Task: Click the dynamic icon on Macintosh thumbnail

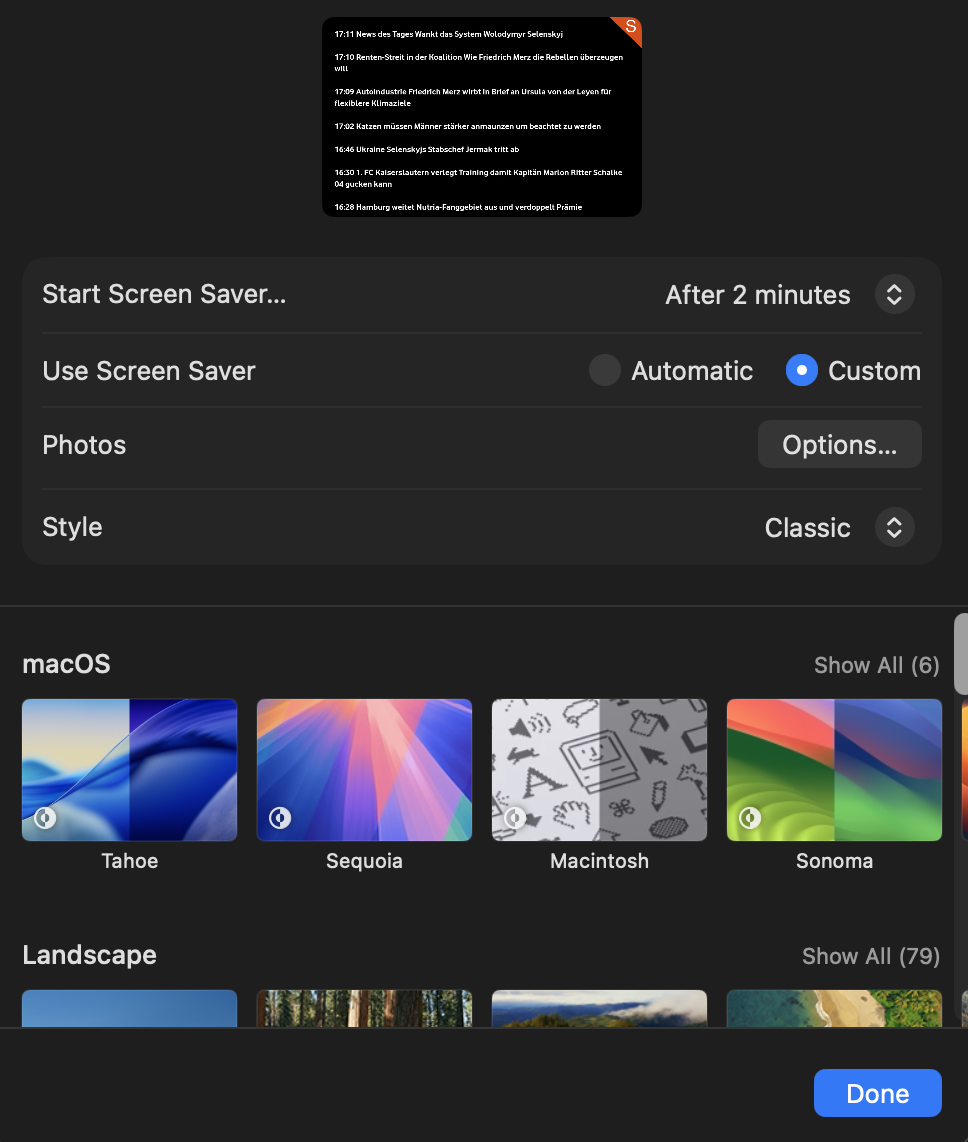Action: pos(515,818)
